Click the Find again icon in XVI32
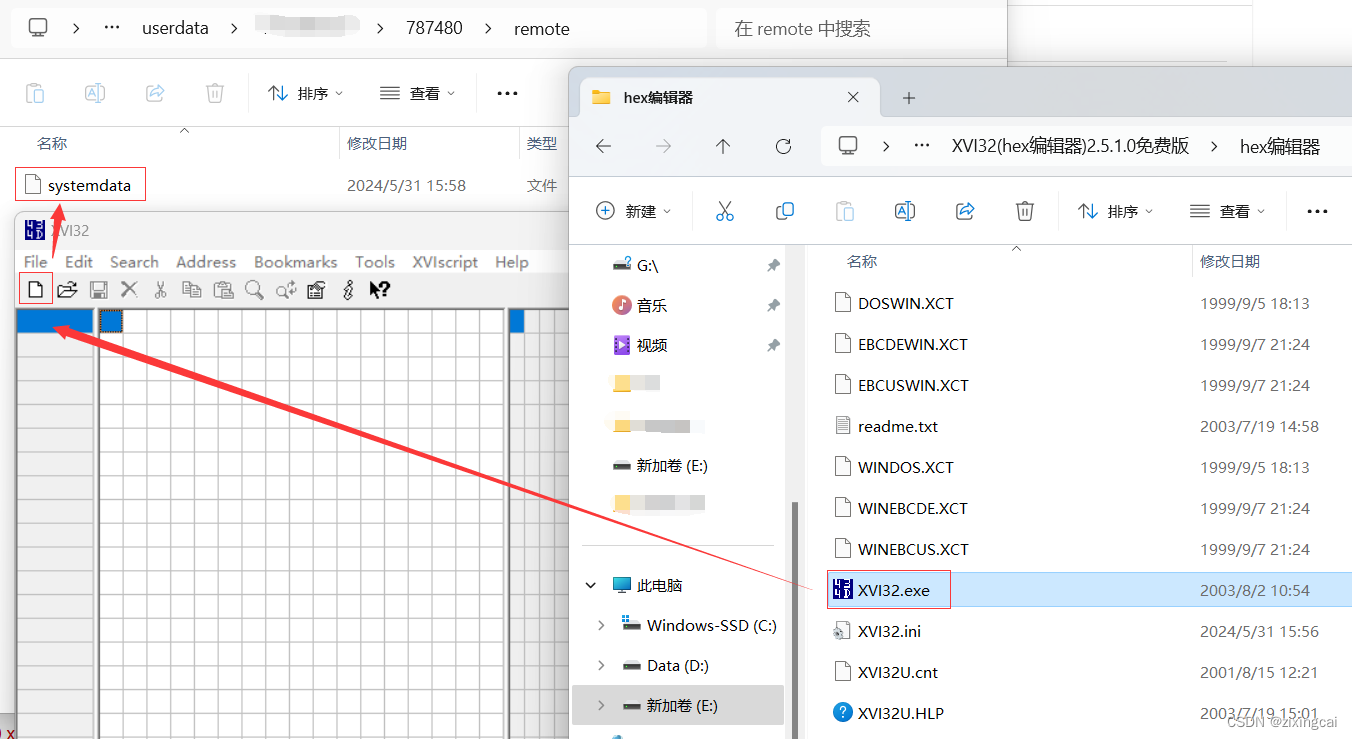 point(286,290)
